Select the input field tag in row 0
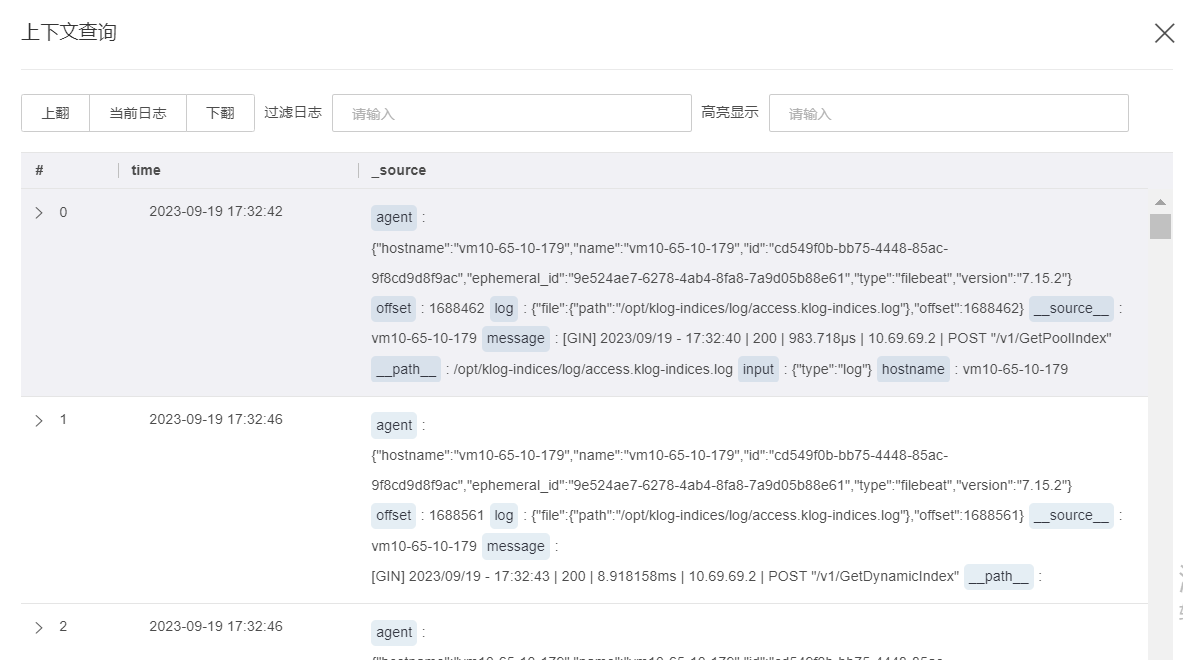This screenshot has width=1183, height=660. point(758,369)
